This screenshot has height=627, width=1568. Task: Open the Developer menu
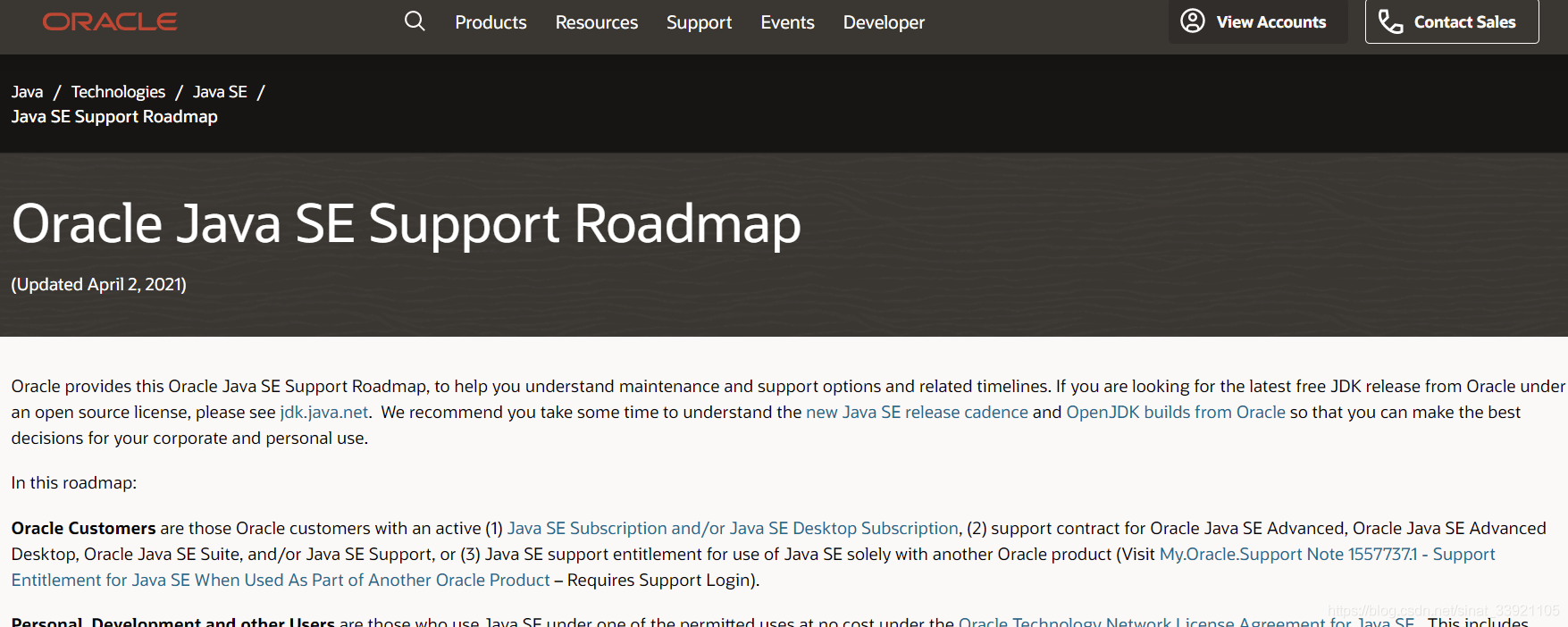[x=884, y=22]
